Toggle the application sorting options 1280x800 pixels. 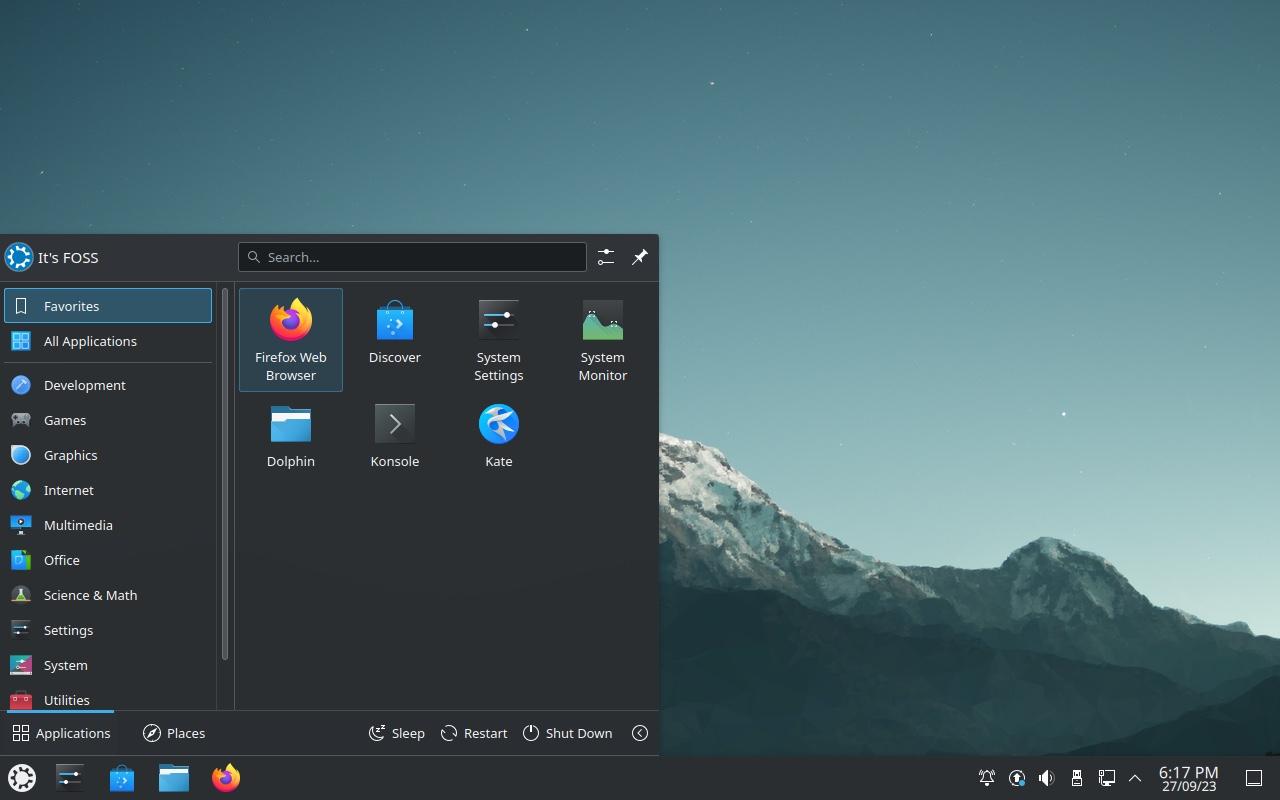[x=605, y=257]
